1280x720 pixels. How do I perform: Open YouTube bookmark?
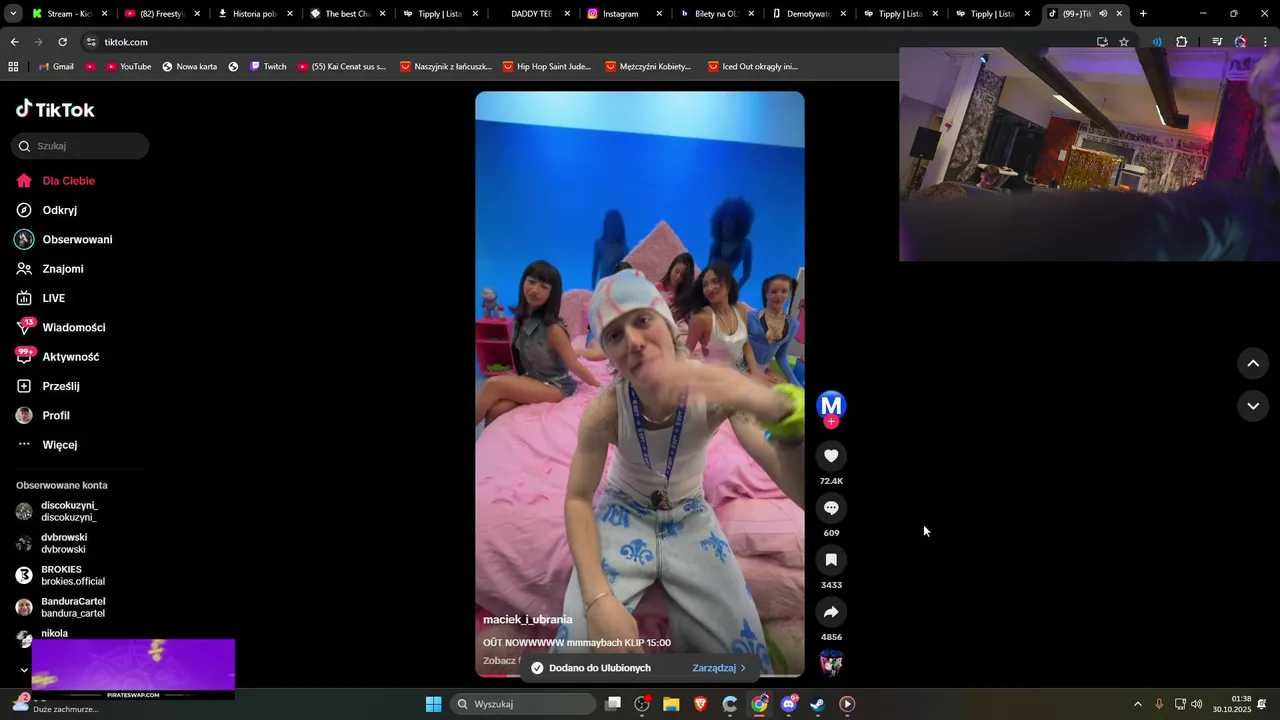128,66
